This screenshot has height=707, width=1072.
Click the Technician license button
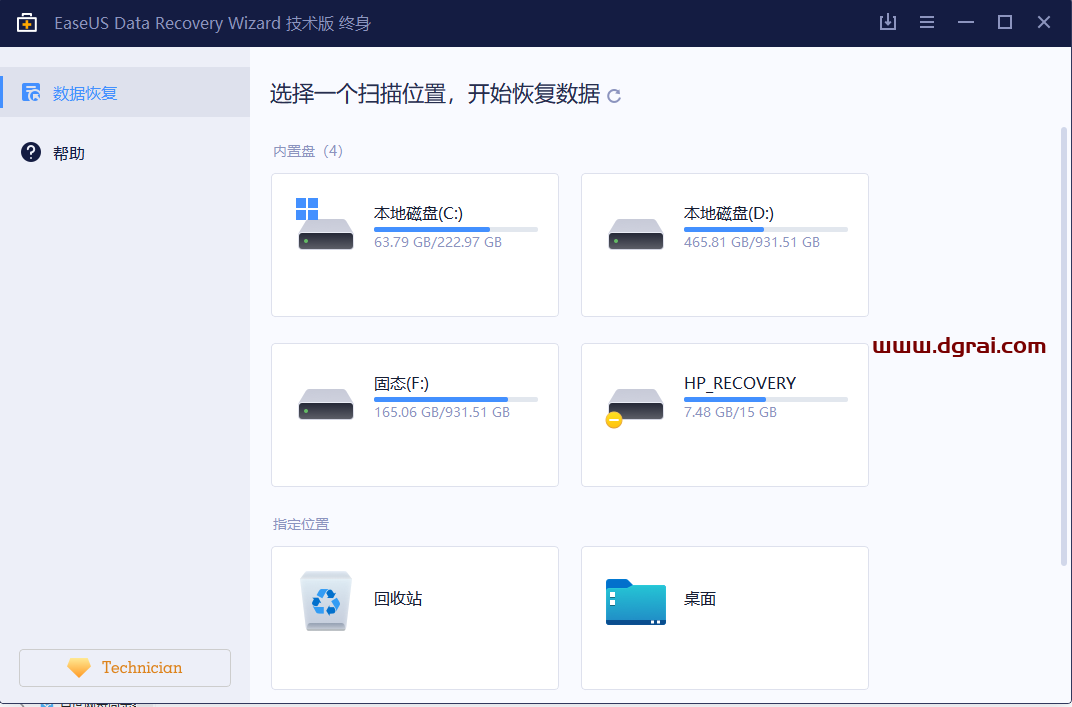click(x=125, y=667)
